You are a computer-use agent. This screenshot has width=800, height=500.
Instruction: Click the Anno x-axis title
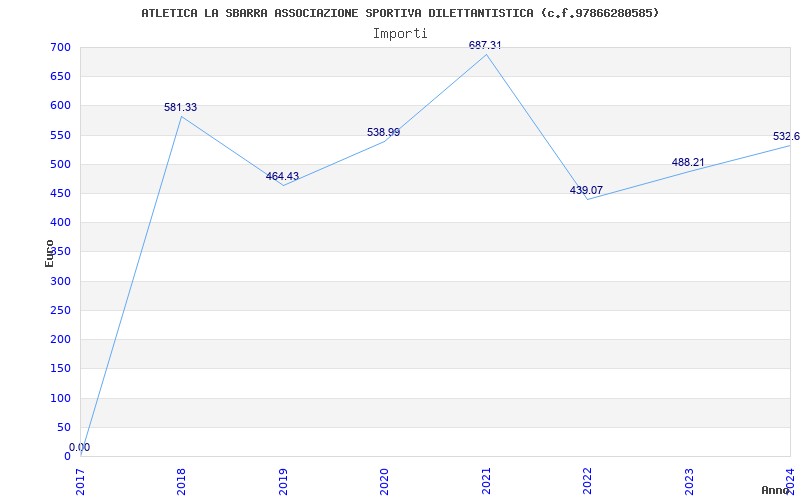776,490
